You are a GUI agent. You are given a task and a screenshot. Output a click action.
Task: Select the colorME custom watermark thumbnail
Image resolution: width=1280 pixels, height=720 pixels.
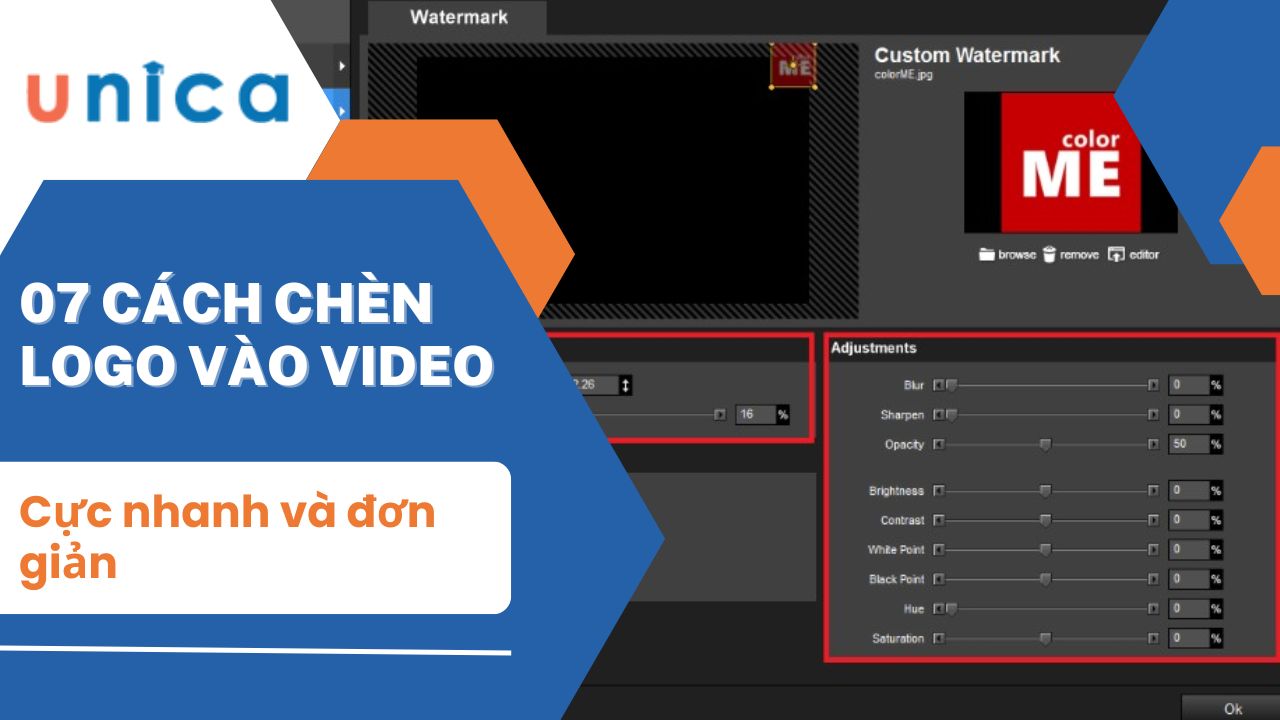tap(1070, 162)
